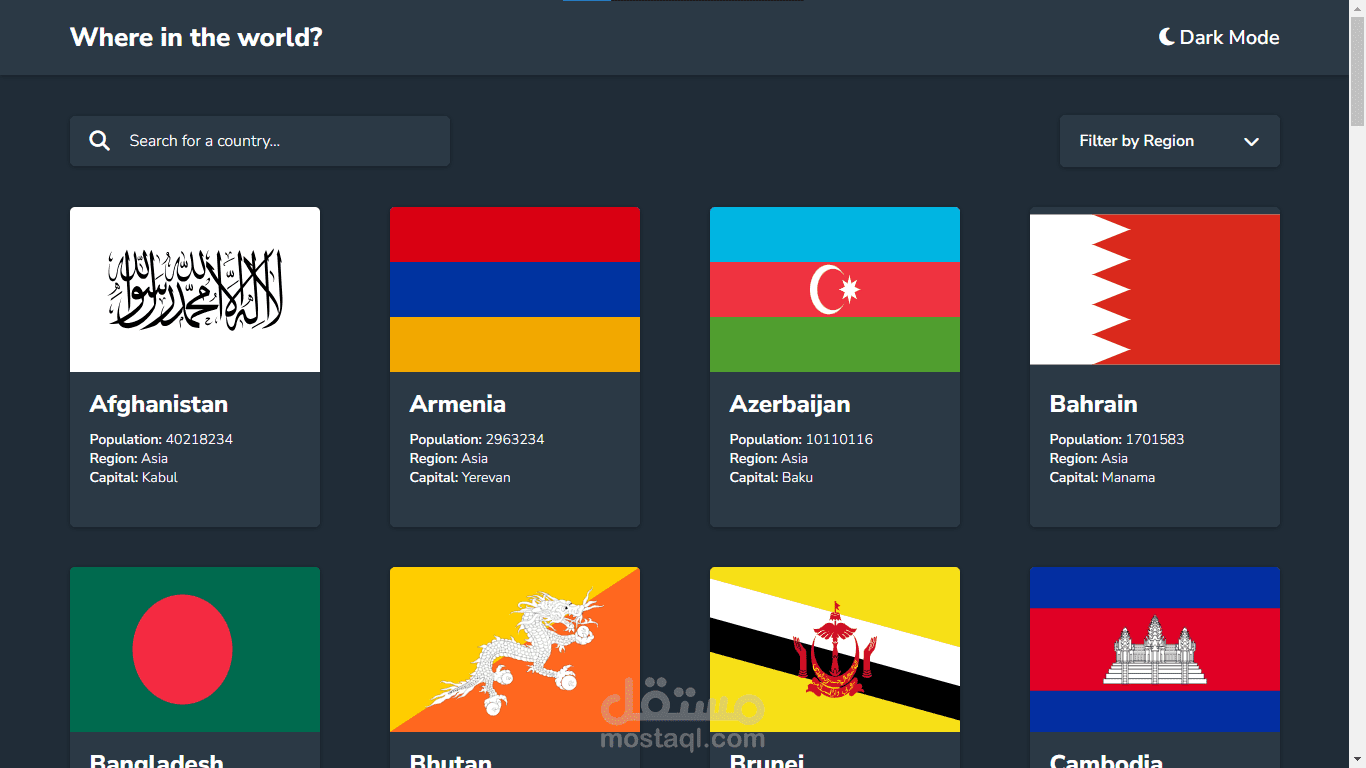Open the Brunei flag image

[835, 650]
